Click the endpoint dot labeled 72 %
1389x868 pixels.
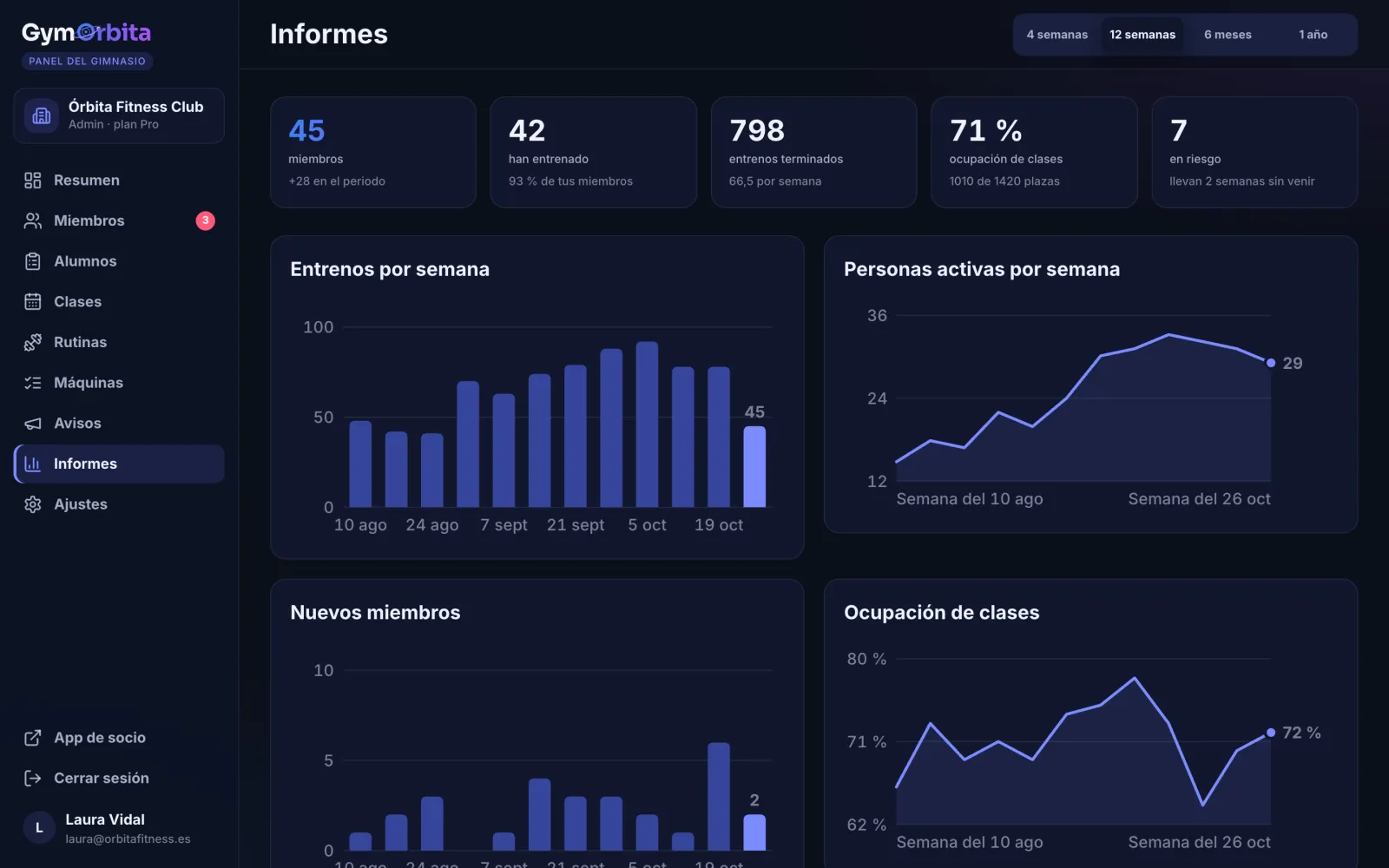click(x=1271, y=733)
